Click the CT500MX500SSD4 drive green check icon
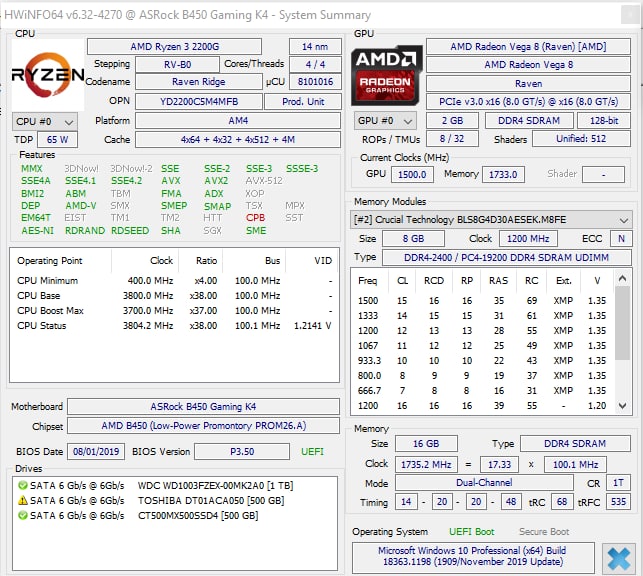 tap(23, 515)
